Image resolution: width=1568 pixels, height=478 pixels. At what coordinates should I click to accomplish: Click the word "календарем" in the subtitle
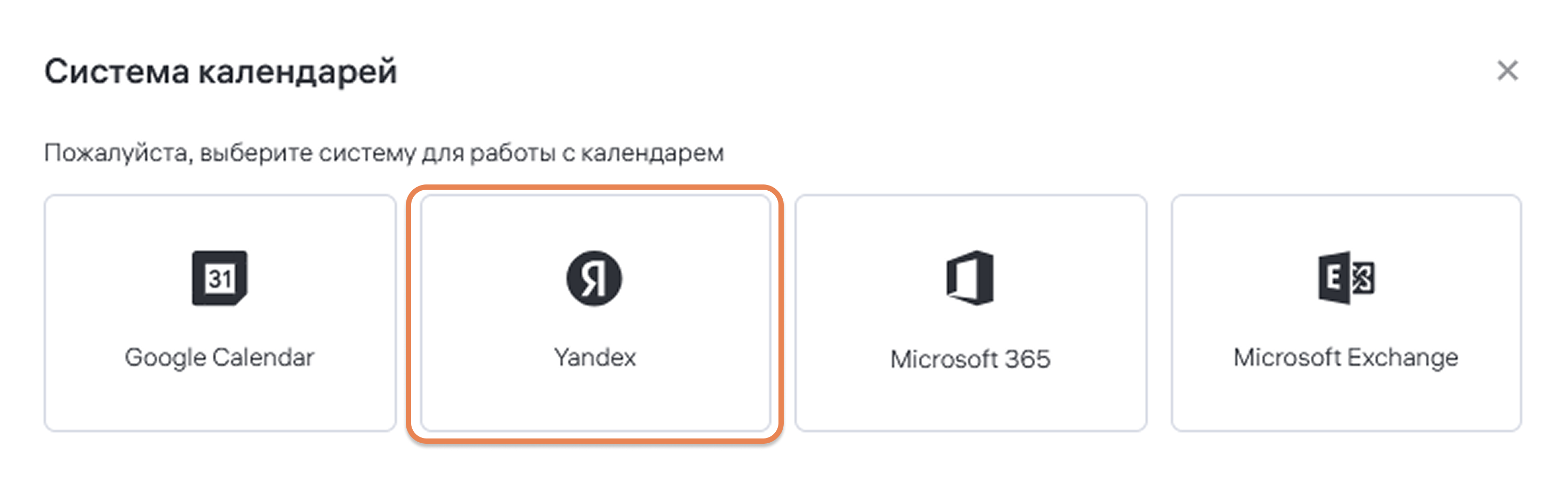[652, 153]
